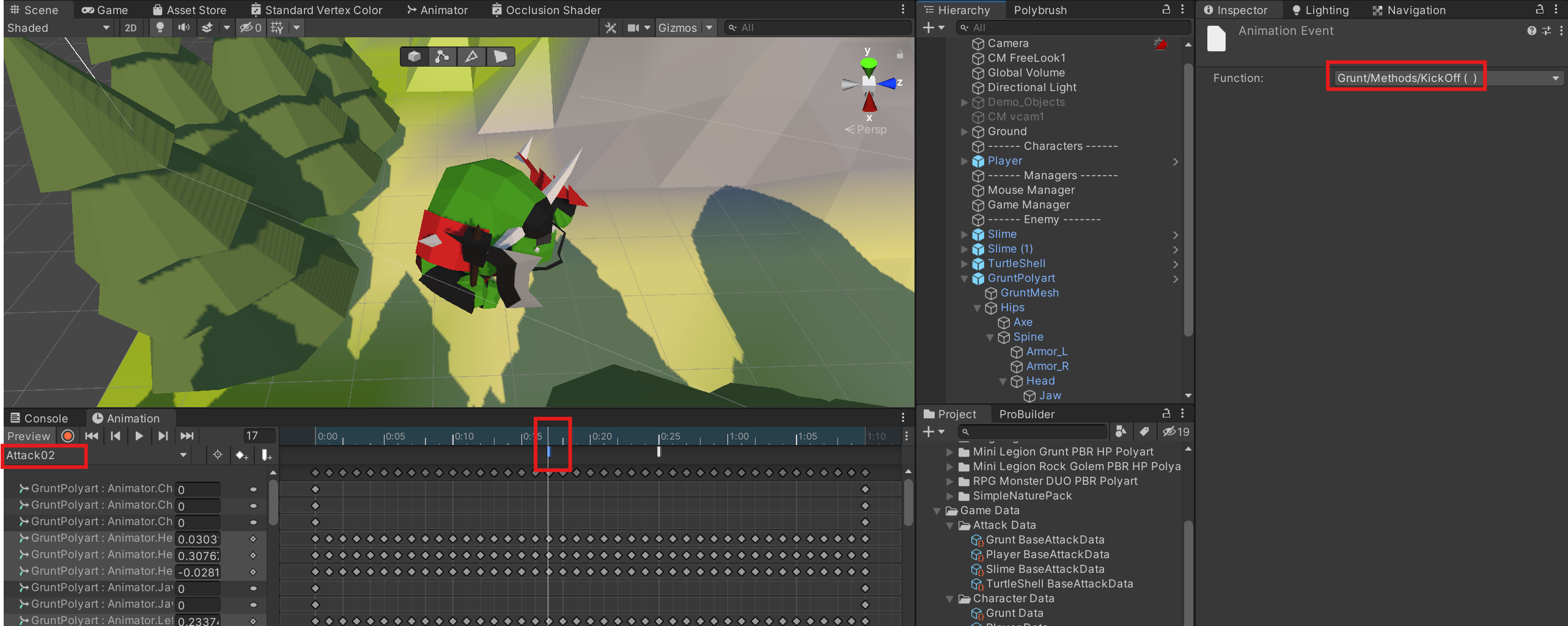Collapse the Attack Data folder
The height and width of the screenshot is (626, 1568).
(950, 526)
